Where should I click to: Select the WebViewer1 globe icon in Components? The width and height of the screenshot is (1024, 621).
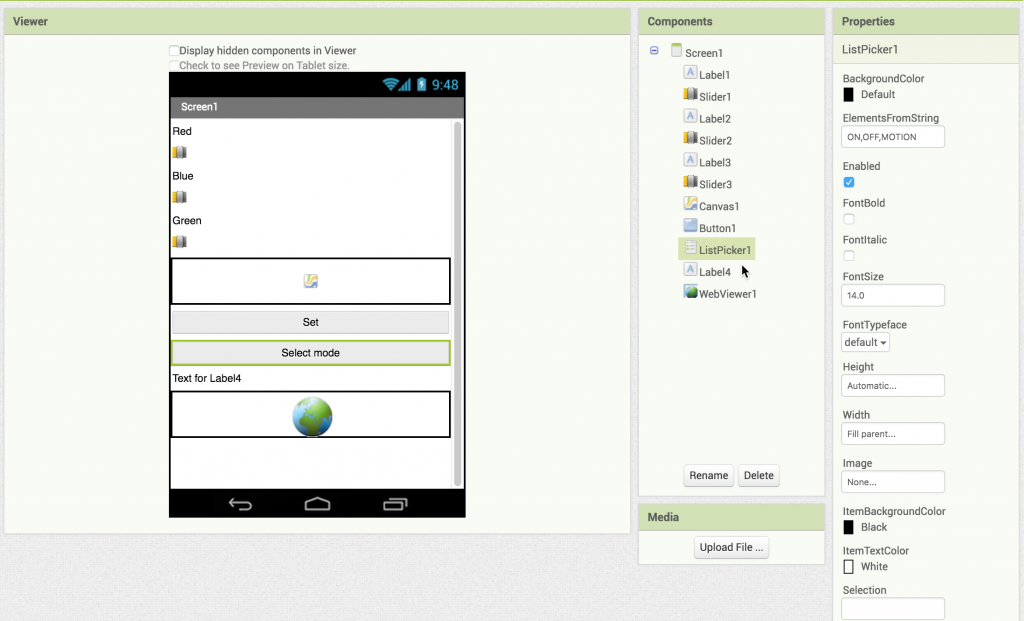(x=690, y=292)
